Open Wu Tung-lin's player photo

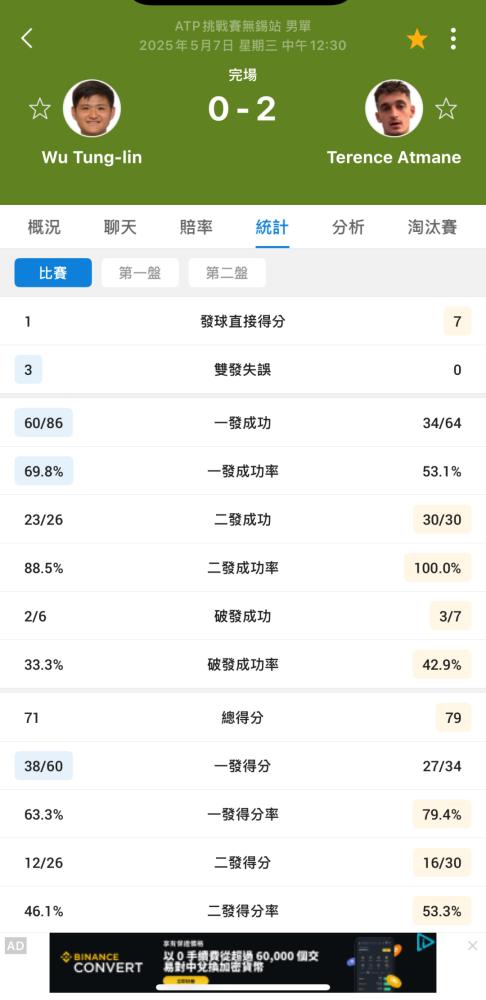pos(92,108)
